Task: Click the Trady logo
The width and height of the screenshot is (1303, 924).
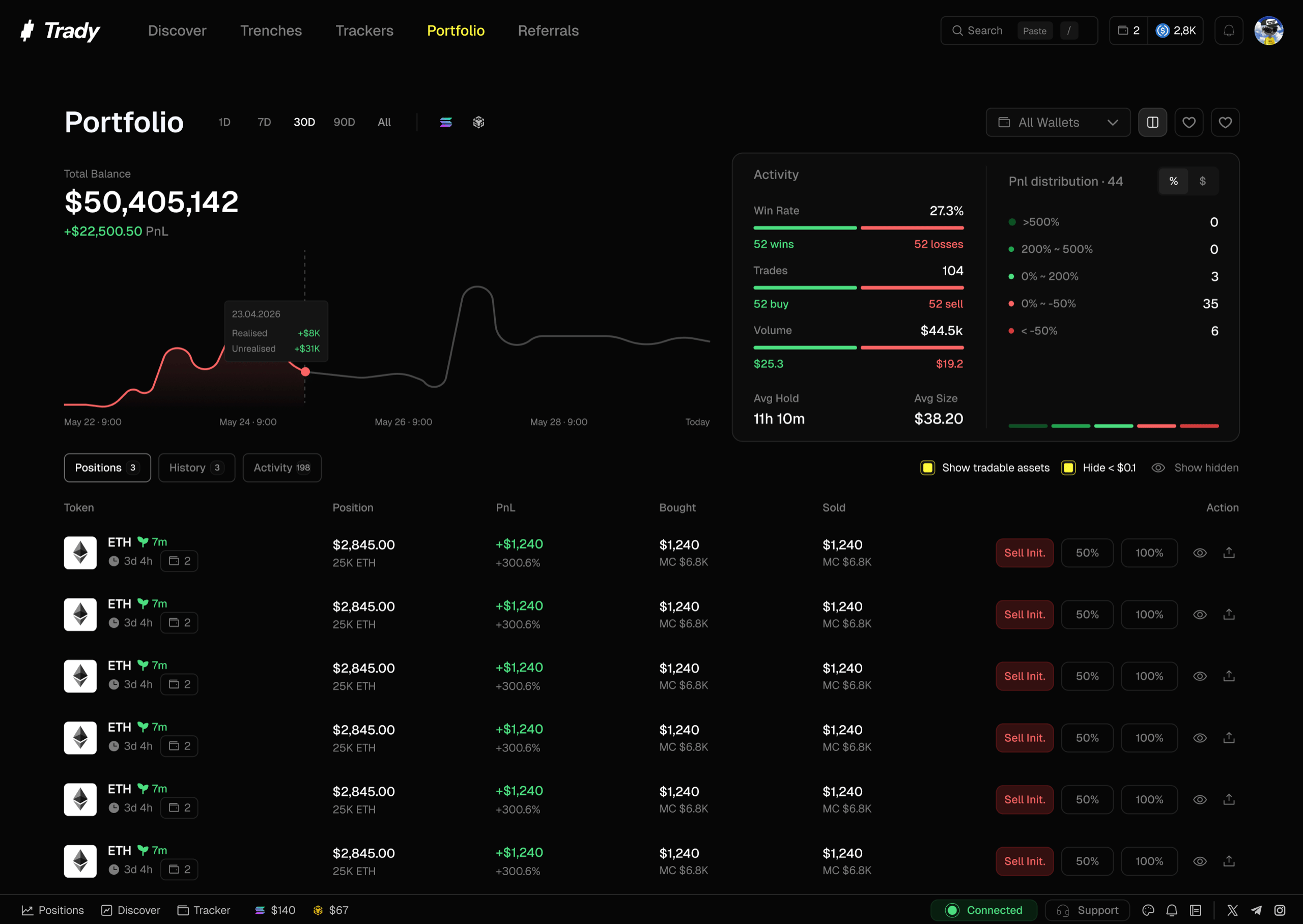Action: (60, 31)
